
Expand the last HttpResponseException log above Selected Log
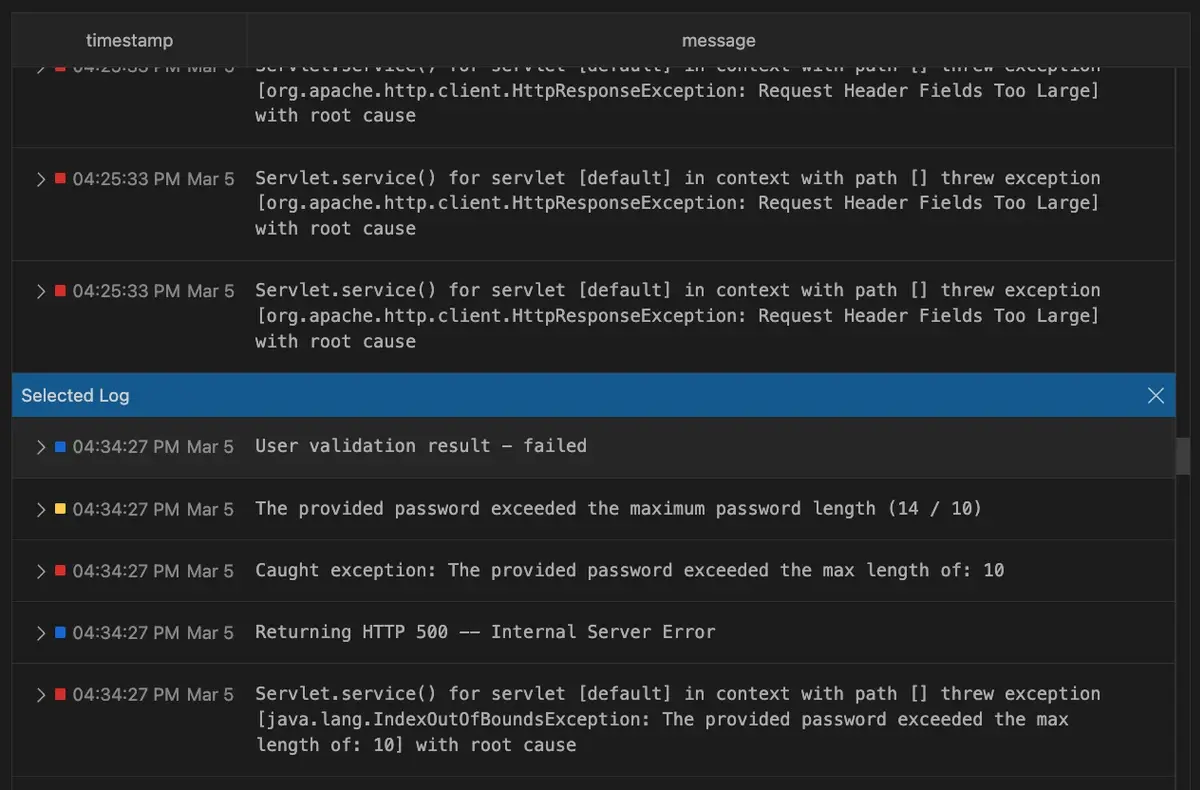point(41,291)
